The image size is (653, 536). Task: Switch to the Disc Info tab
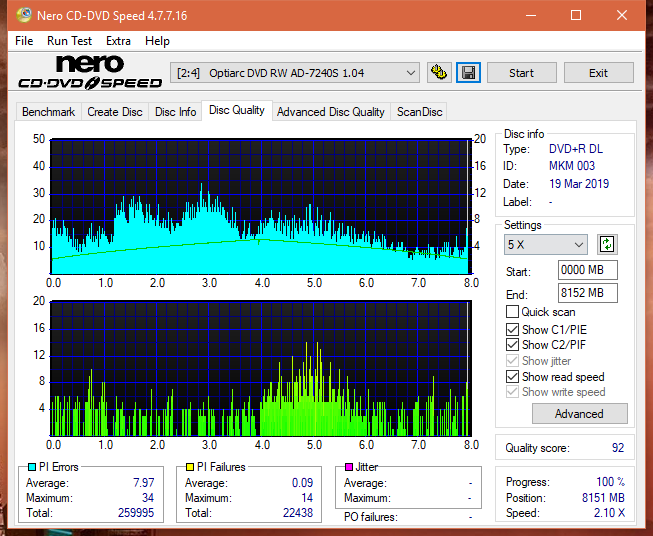pyautogui.click(x=175, y=112)
